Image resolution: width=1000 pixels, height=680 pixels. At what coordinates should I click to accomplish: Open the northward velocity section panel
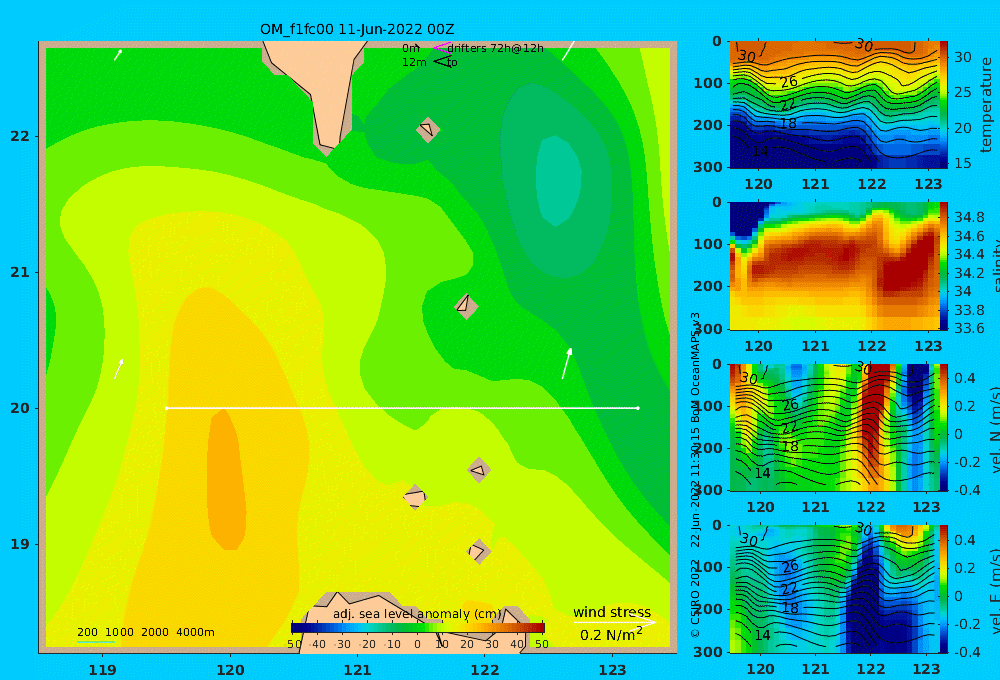834,427
